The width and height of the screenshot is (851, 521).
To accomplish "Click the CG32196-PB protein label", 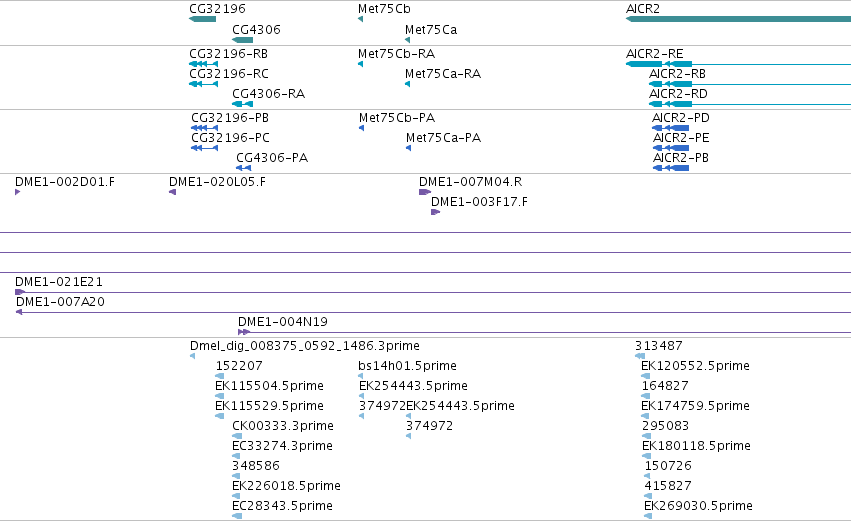I will coord(230,118).
